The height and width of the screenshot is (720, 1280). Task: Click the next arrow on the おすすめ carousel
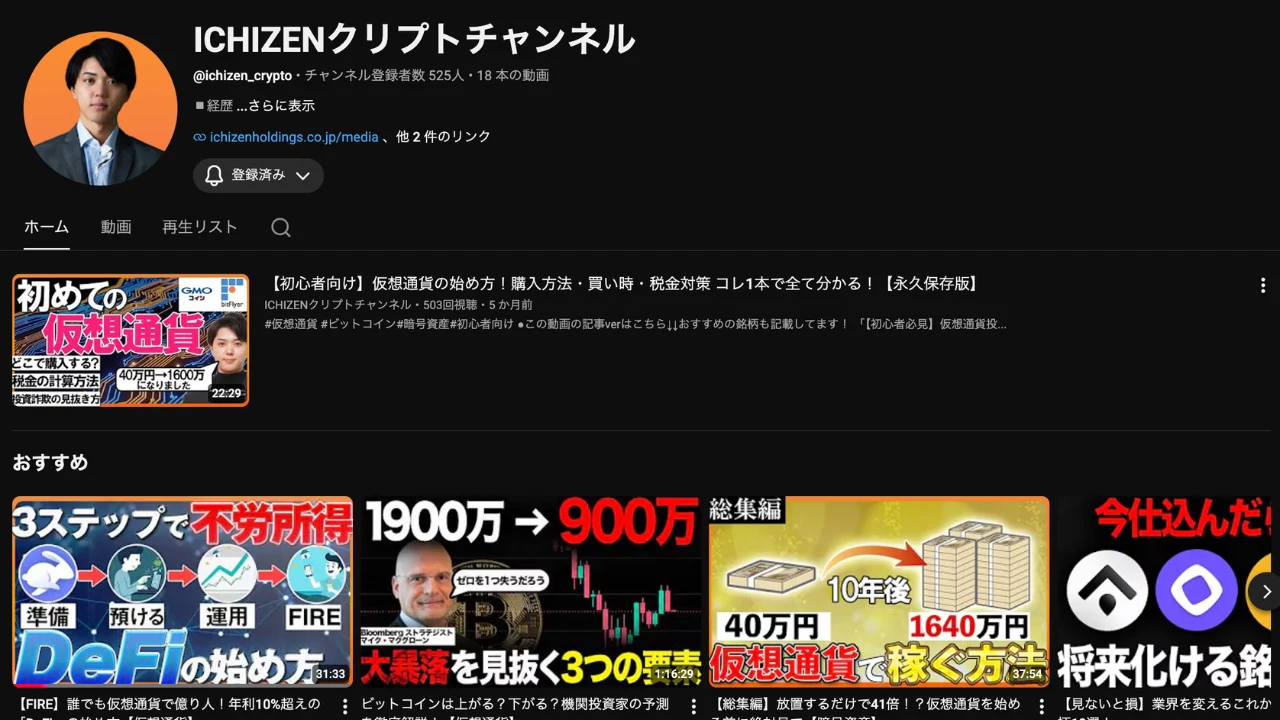point(1266,591)
